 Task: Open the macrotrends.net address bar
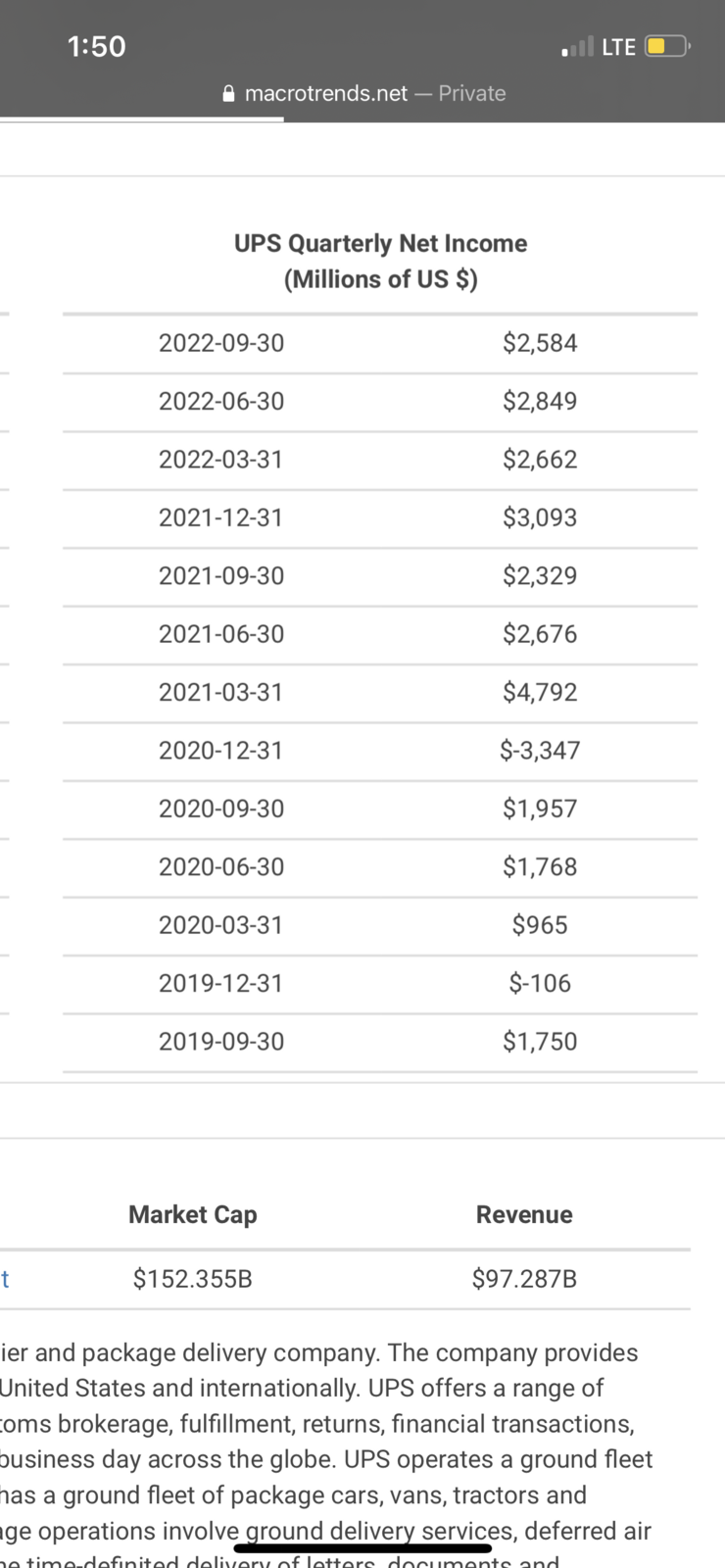point(363,93)
